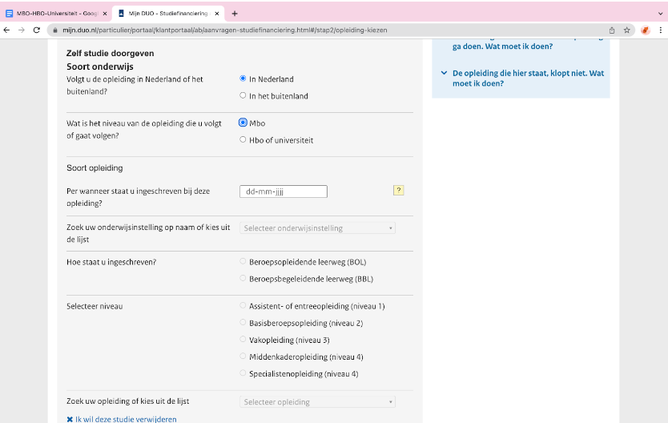The image size is (668, 423).
Task: Click the address bar URL
Action: tap(300, 30)
